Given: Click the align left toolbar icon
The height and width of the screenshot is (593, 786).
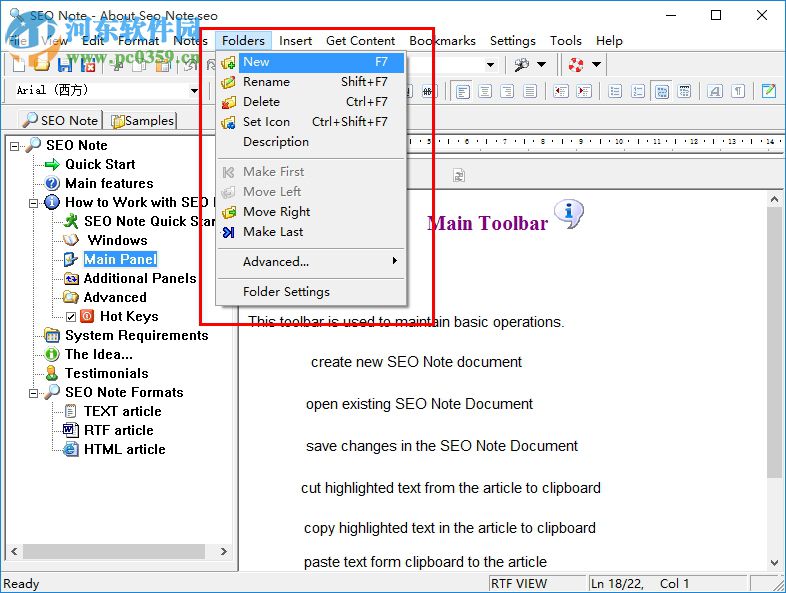Looking at the screenshot, I should click(x=463, y=91).
